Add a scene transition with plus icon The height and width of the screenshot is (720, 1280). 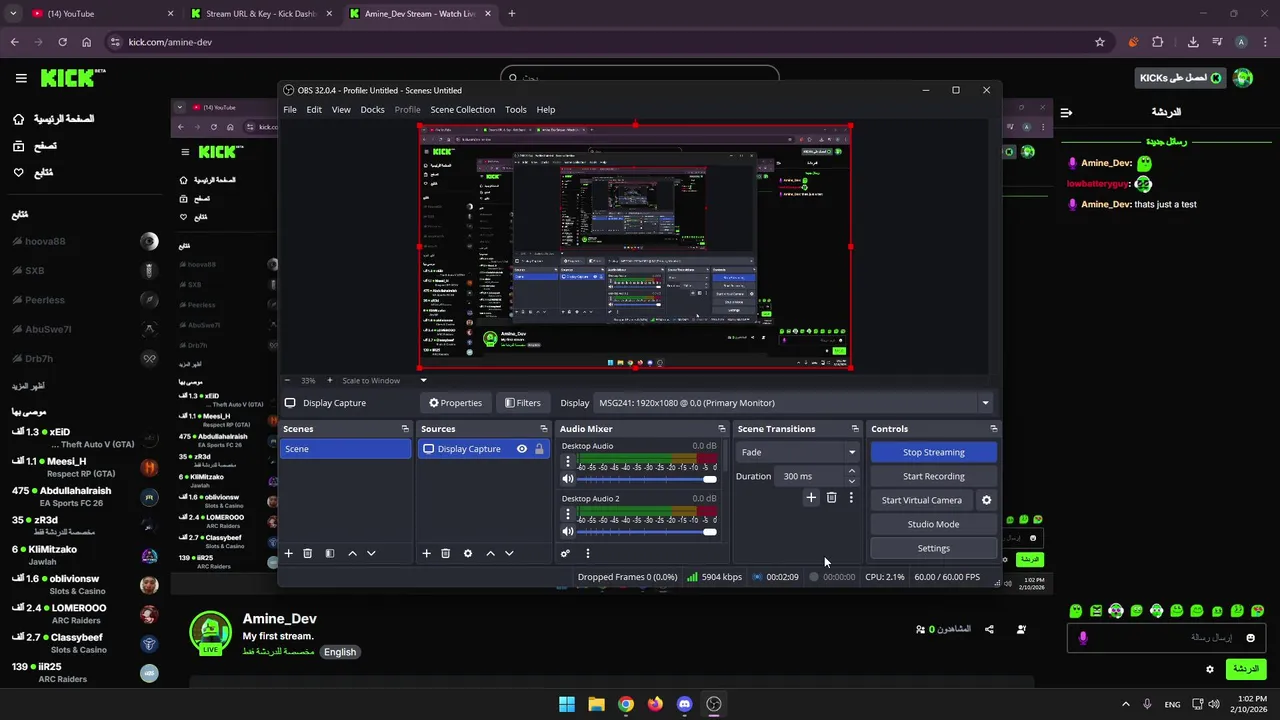coord(811,497)
